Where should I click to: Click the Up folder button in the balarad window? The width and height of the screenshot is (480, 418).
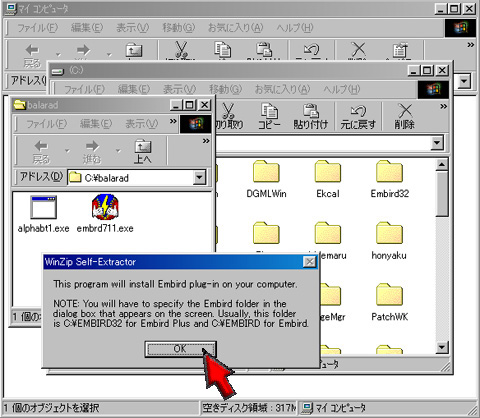[x=143, y=152]
